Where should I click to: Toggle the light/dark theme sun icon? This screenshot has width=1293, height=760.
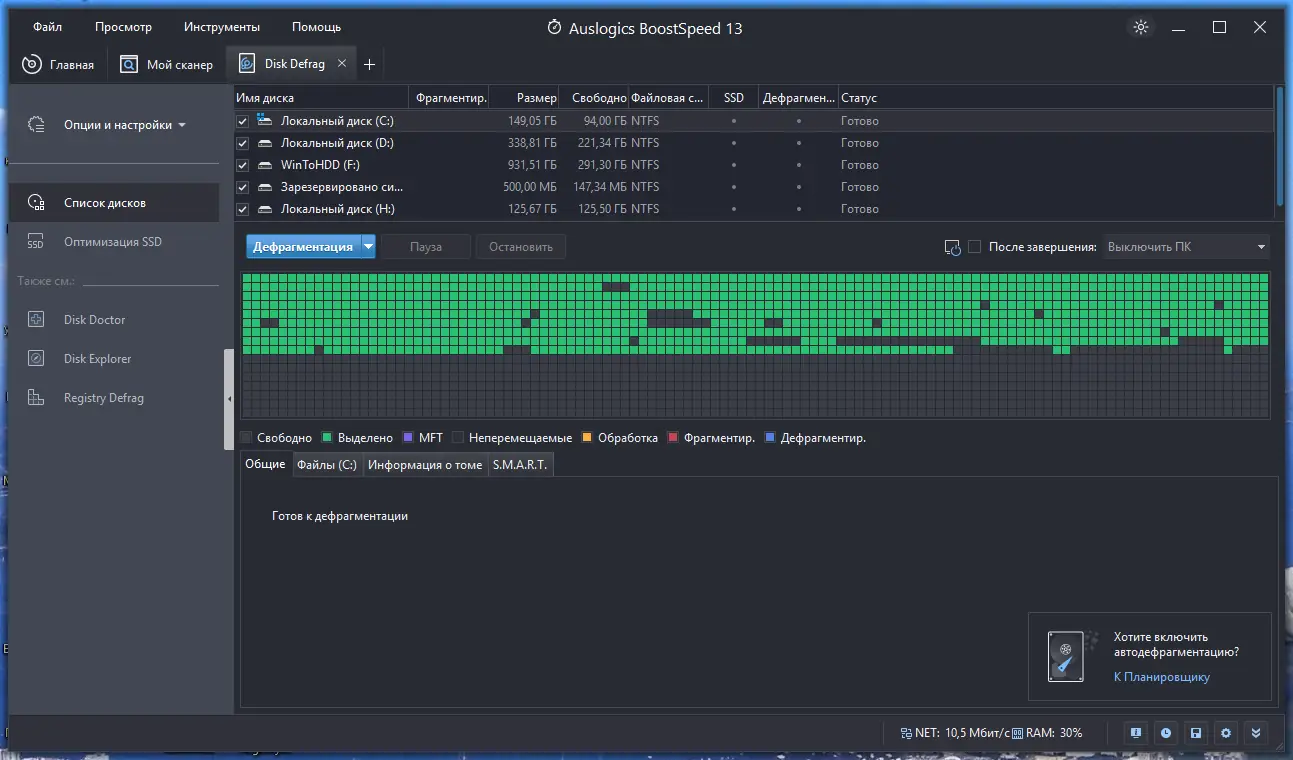click(1140, 27)
